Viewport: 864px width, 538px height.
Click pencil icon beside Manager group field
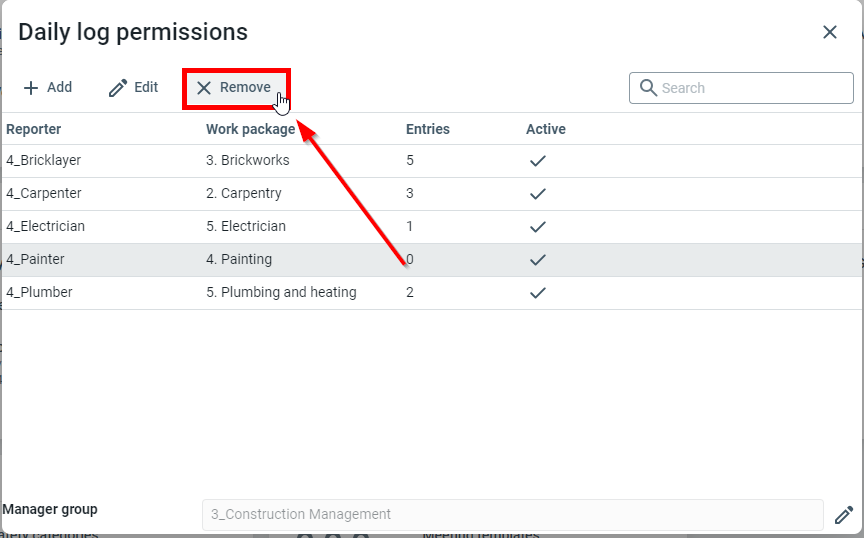coord(844,515)
